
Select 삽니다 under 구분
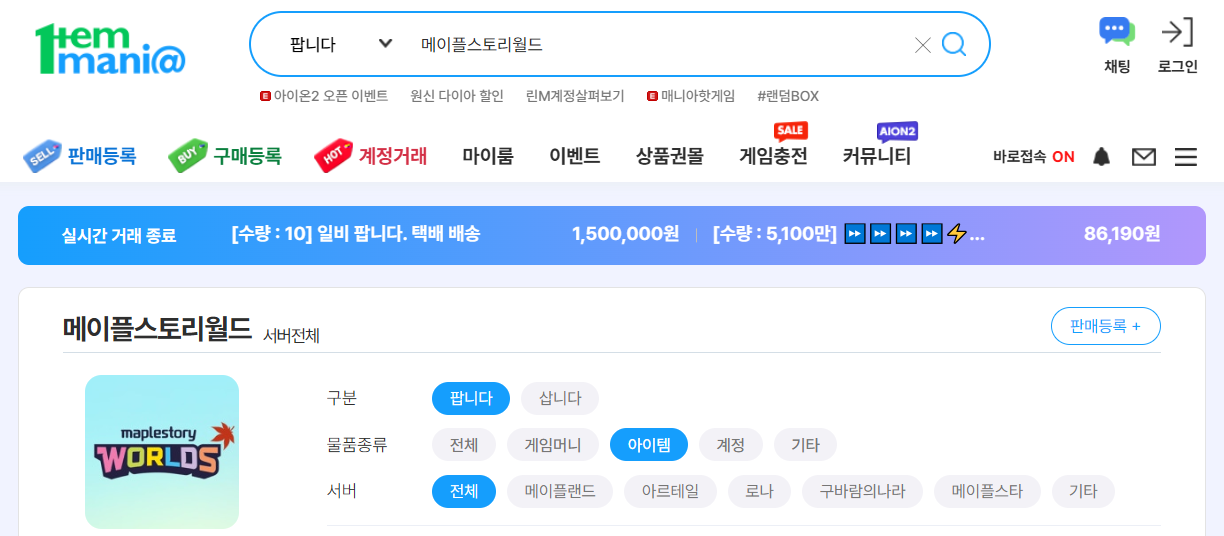[560, 398]
